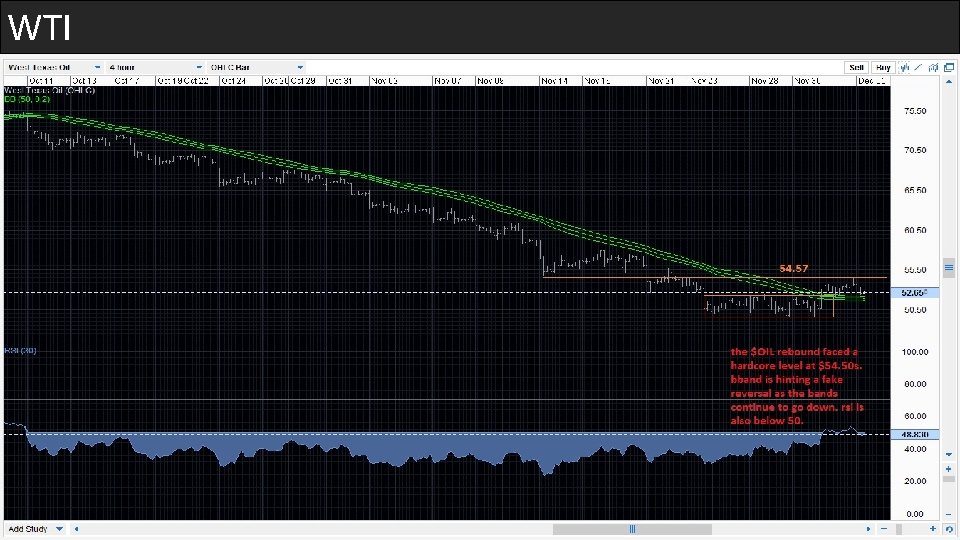Click the 100.00 RSI axis label
The width and height of the screenshot is (960, 540).
click(x=915, y=352)
